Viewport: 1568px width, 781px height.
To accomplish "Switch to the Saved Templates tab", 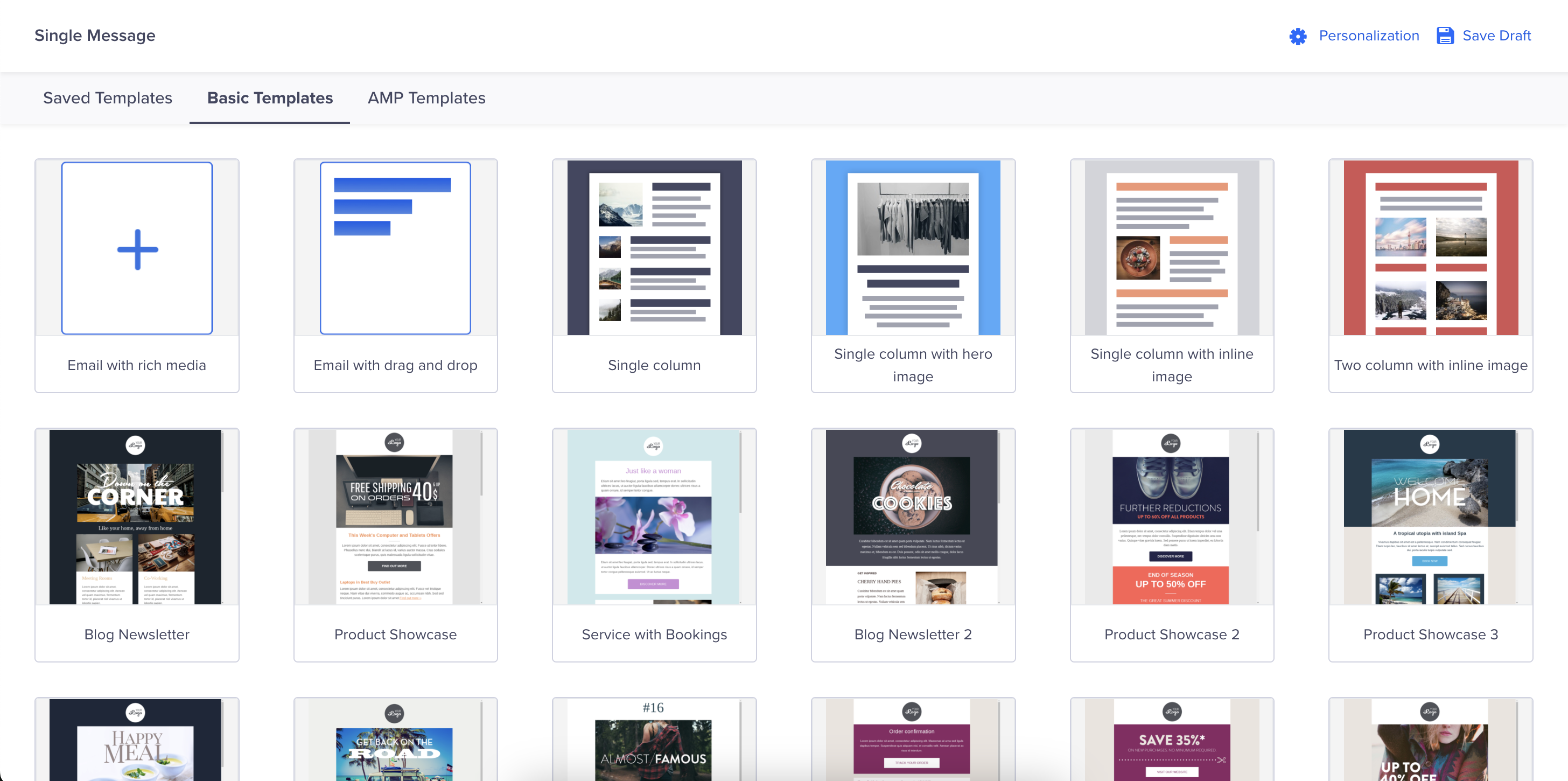I will pyautogui.click(x=107, y=98).
